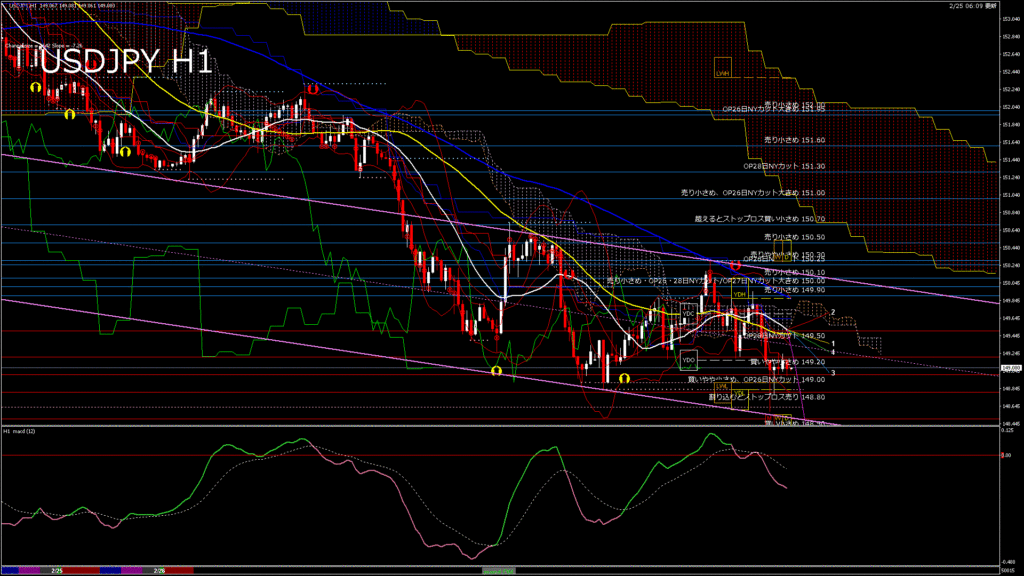Click the 2/26 date marker on timeline

point(158,570)
